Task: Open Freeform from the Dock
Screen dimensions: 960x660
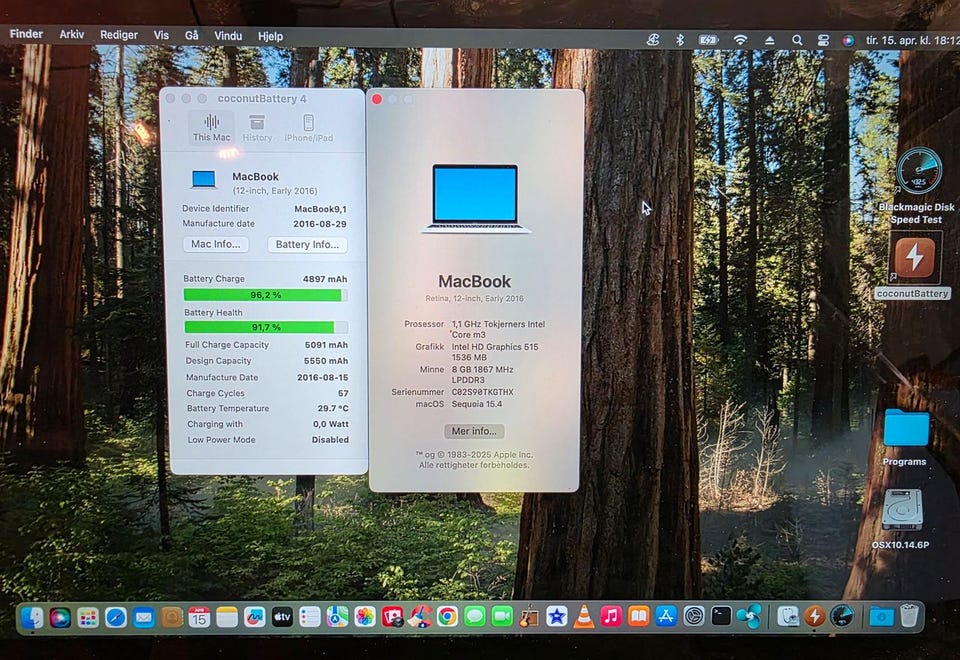Action: [255, 617]
